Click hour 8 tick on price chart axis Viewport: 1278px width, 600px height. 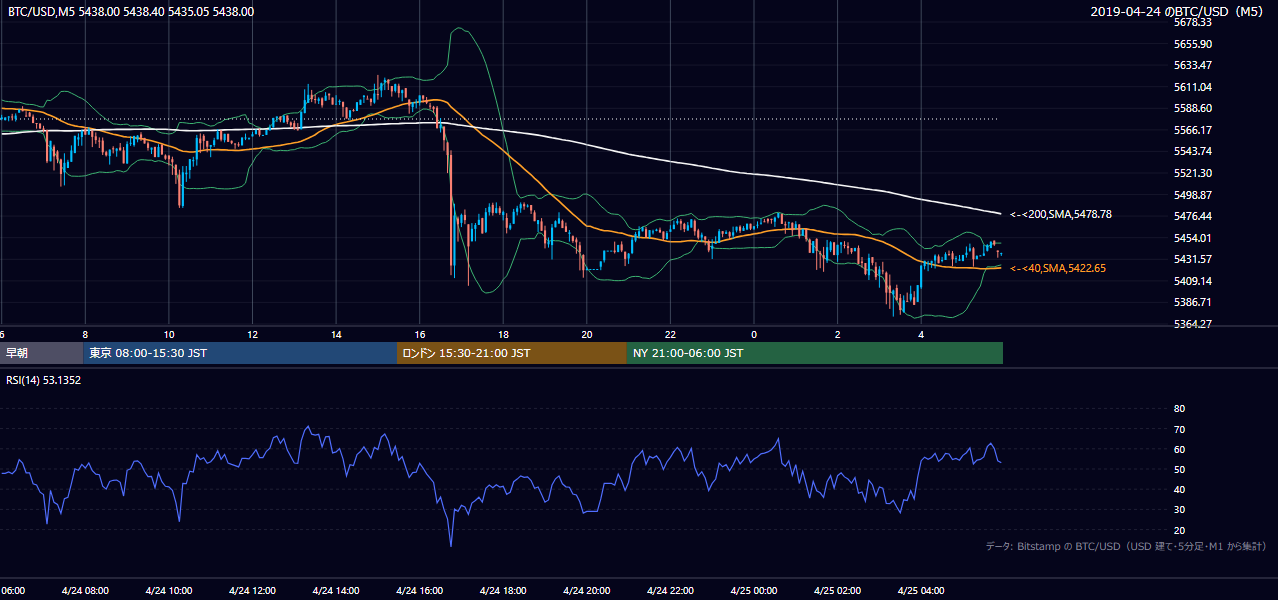tap(85, 334)
